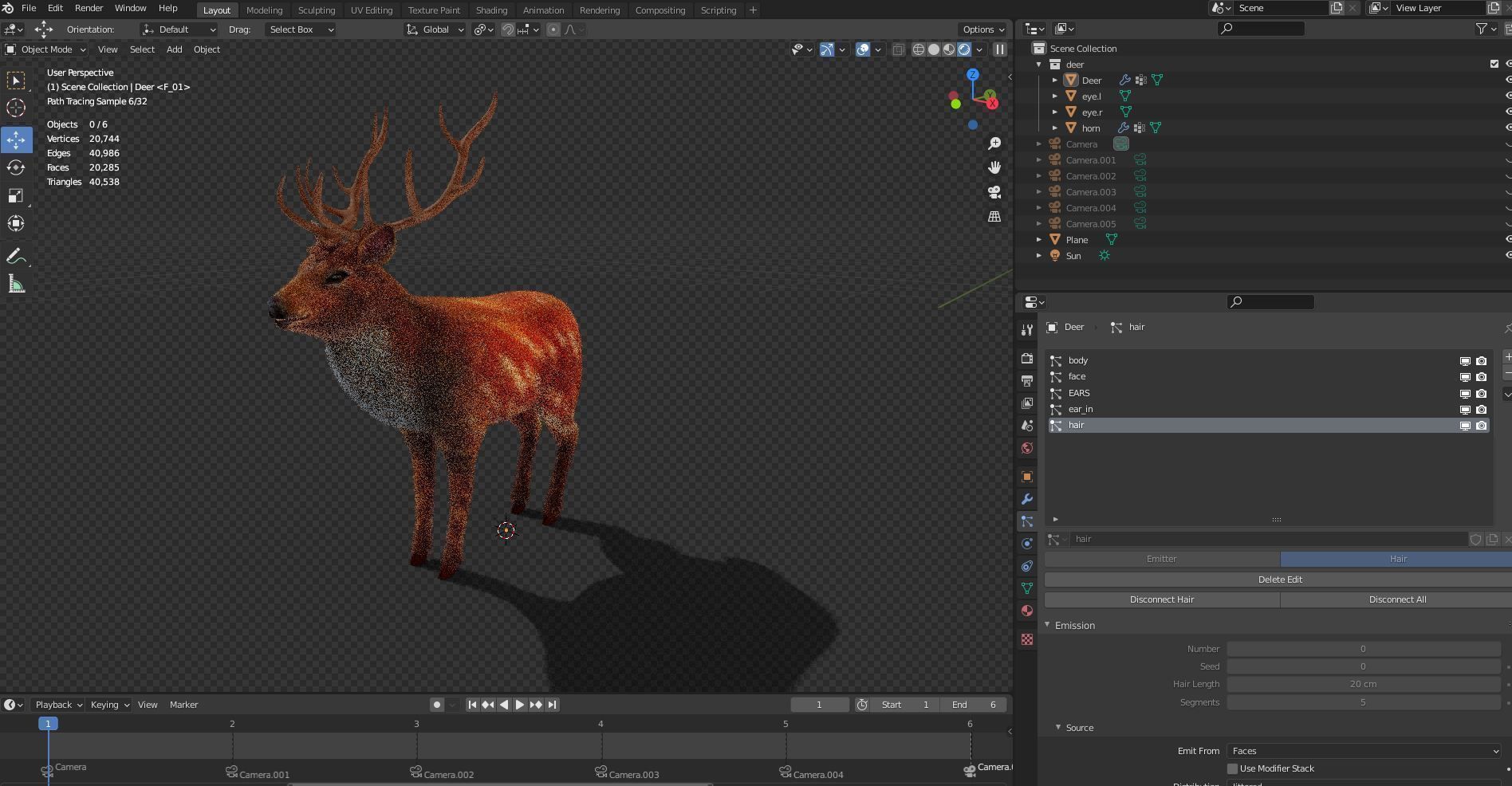Toggle viewport overlays button
Screen dimensions: 1512x786
(863, 49)
